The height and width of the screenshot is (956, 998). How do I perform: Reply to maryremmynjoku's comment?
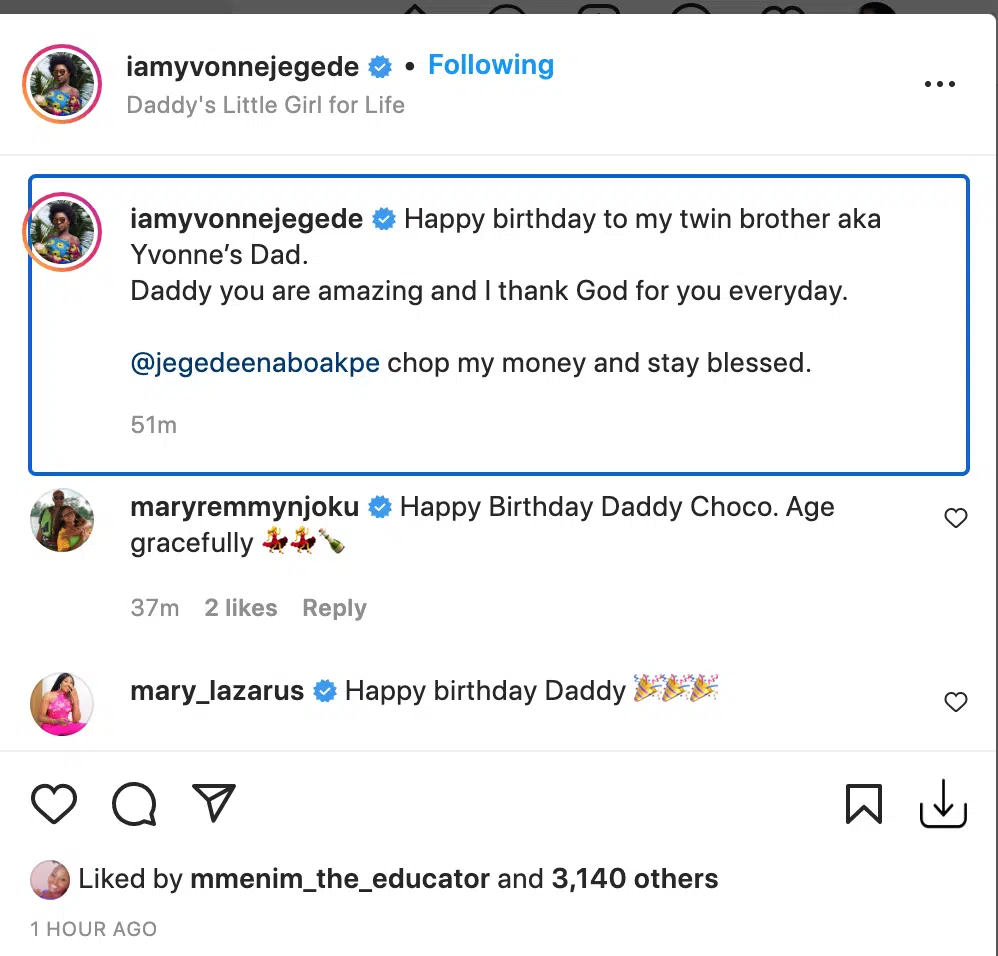tap(334, 608)
